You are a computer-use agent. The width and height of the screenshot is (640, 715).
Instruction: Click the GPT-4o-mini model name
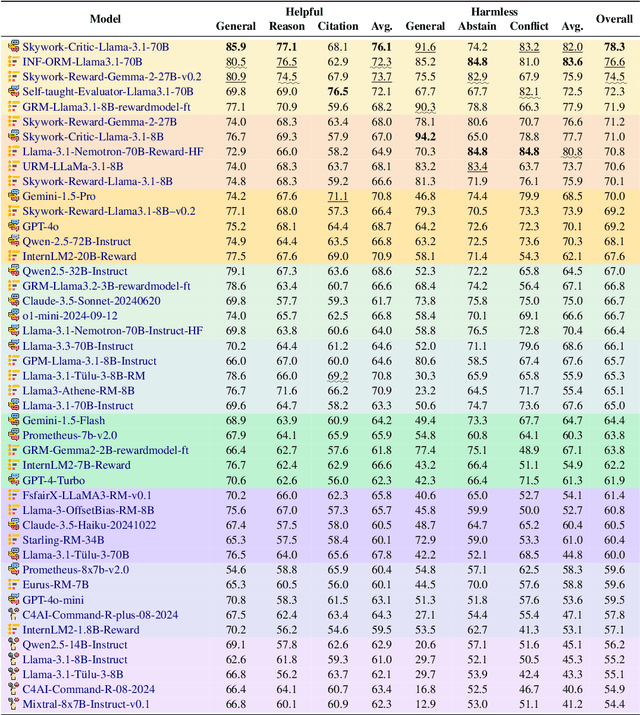[53, 600]
